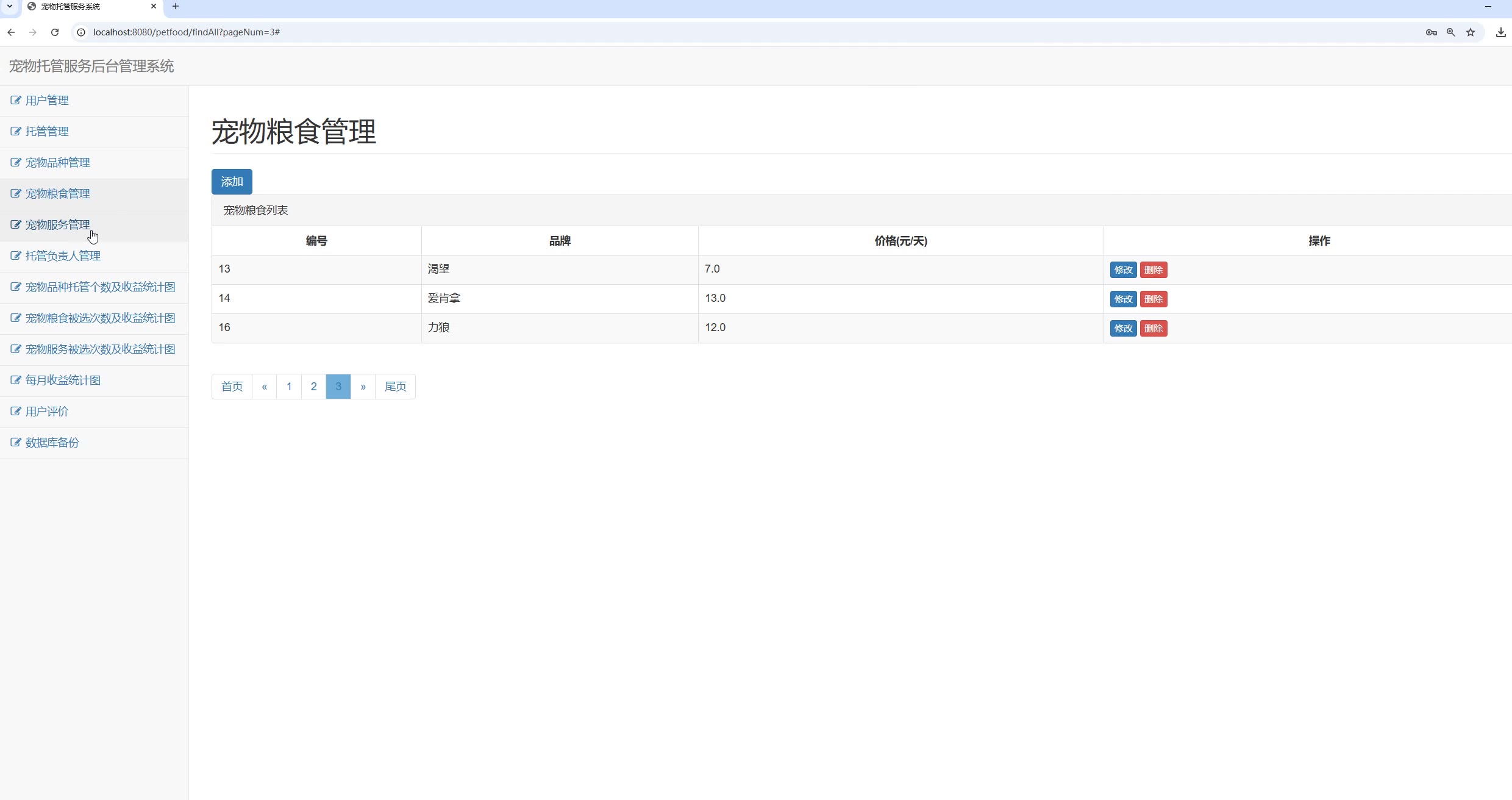Open 宠物服务管理 sidebar item

point(57,225)
